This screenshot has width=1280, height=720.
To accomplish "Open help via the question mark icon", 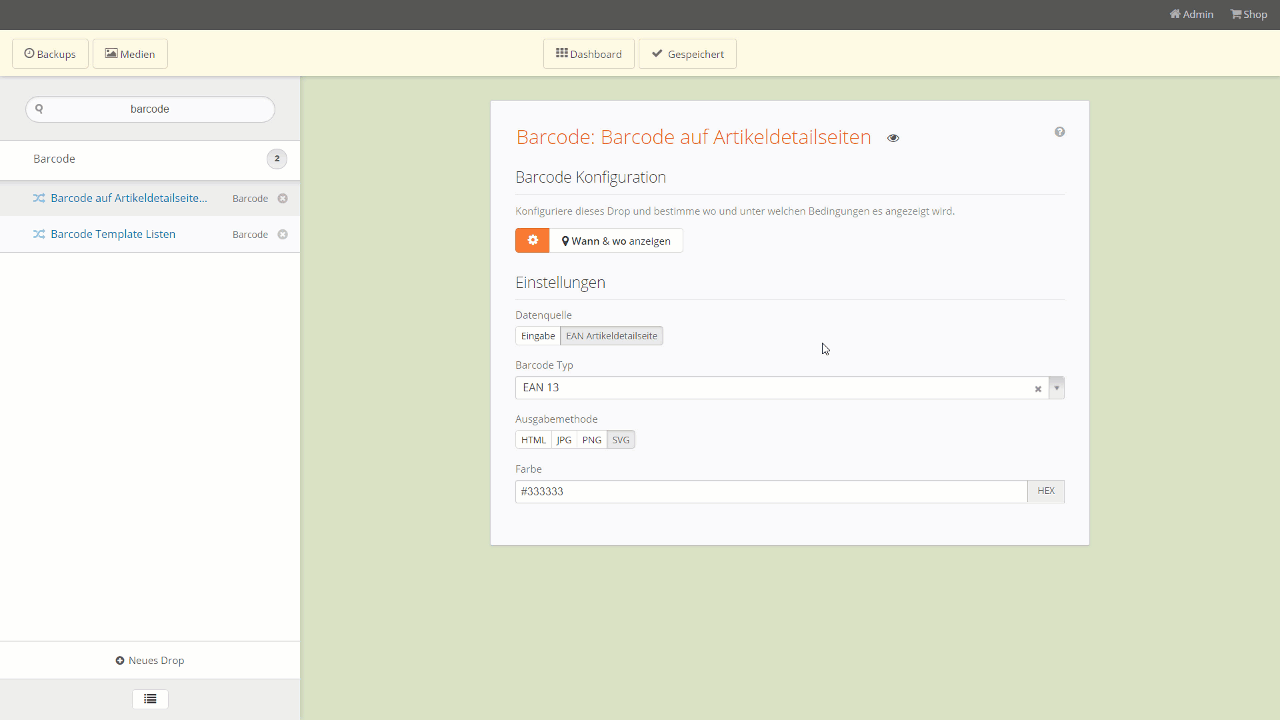I will tap(1059, 132).
